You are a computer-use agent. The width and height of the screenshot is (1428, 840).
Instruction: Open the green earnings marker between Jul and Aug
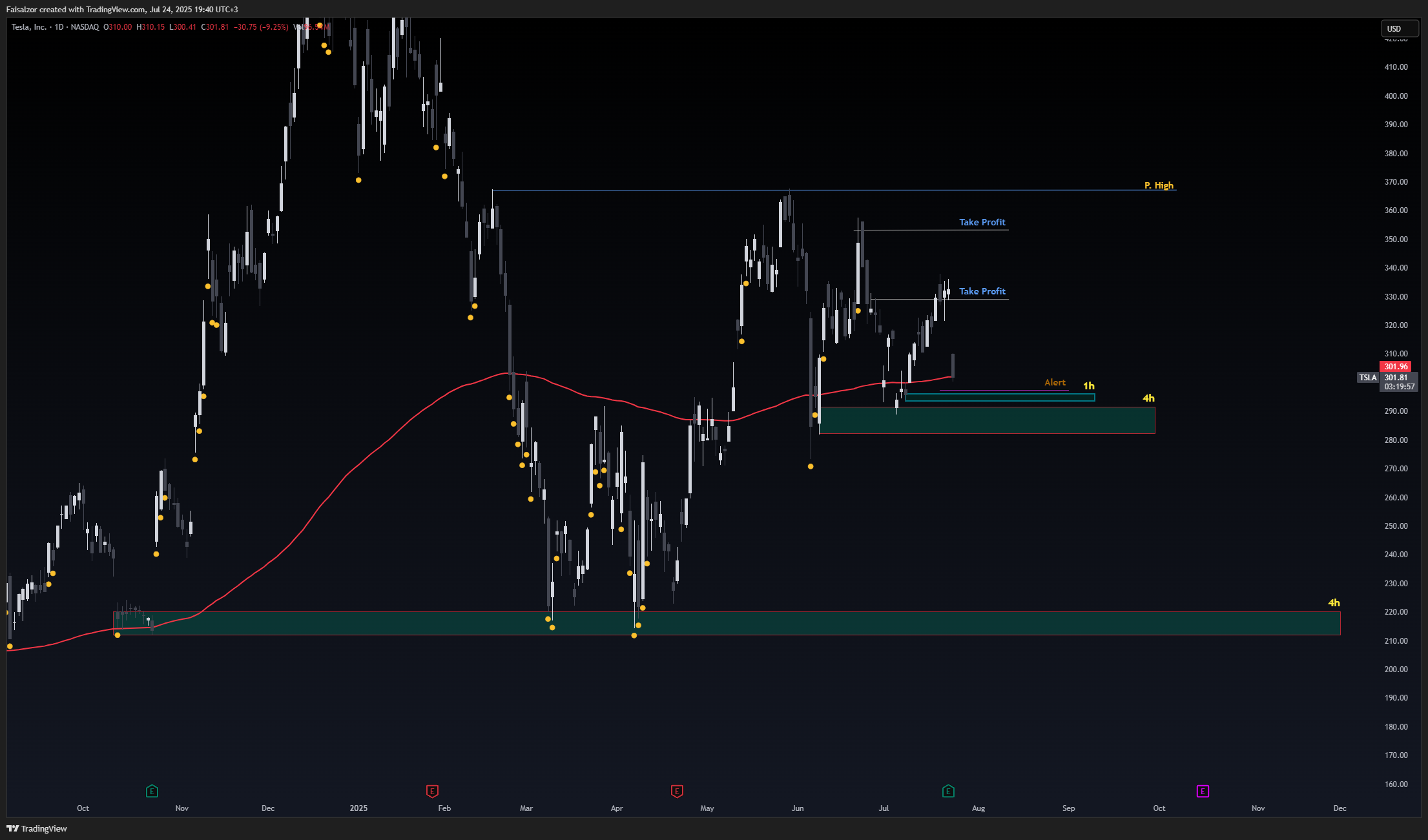948,791
